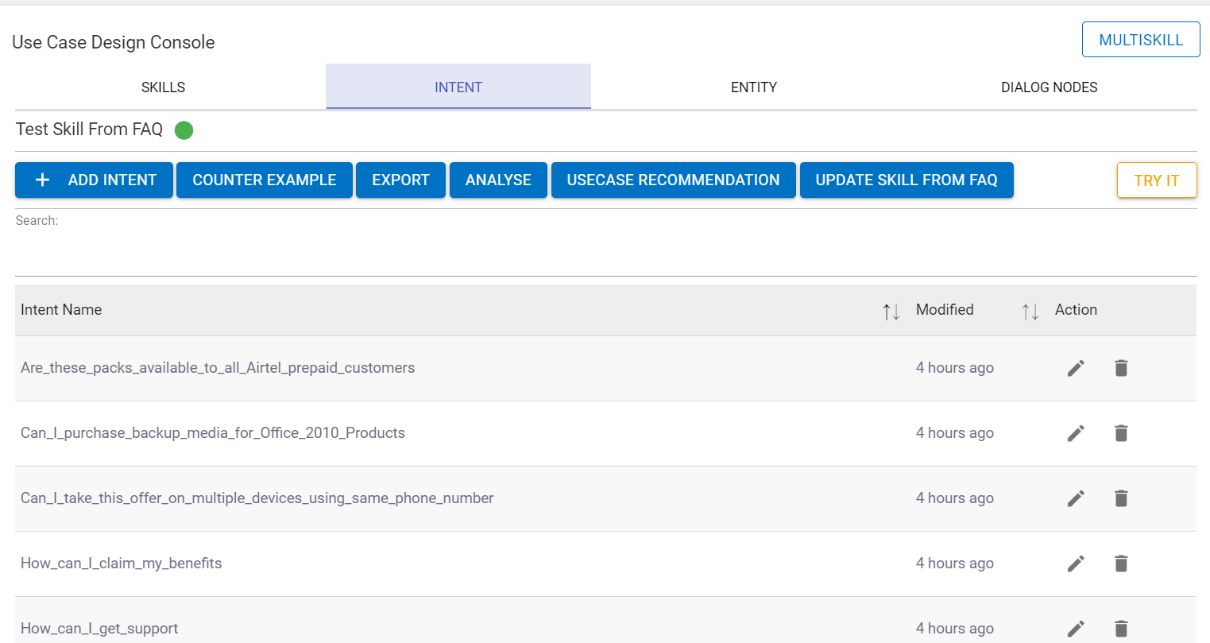Screen dimensions: 1210x643
Task: Select Are_these_packs_available_to_all_Airtel_prepaid_customers row
Action: [606, 368]
